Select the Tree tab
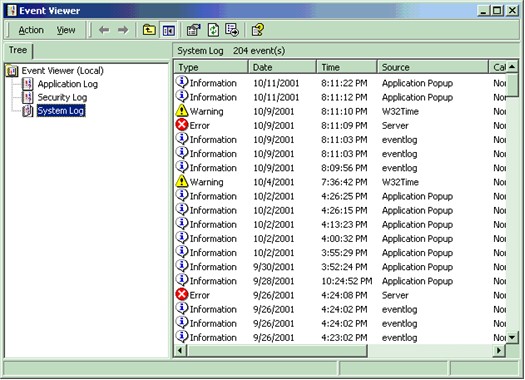Image resolution: width=525 pixels, height=380 pixels. (x=18, y=50)
